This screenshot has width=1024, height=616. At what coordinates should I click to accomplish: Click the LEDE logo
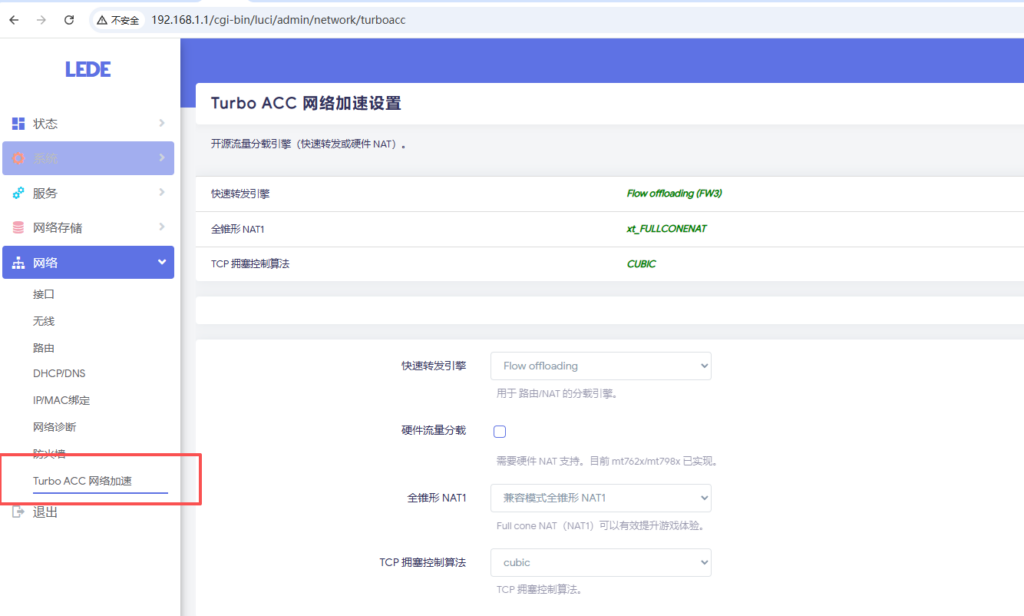[x=88, y=69]
